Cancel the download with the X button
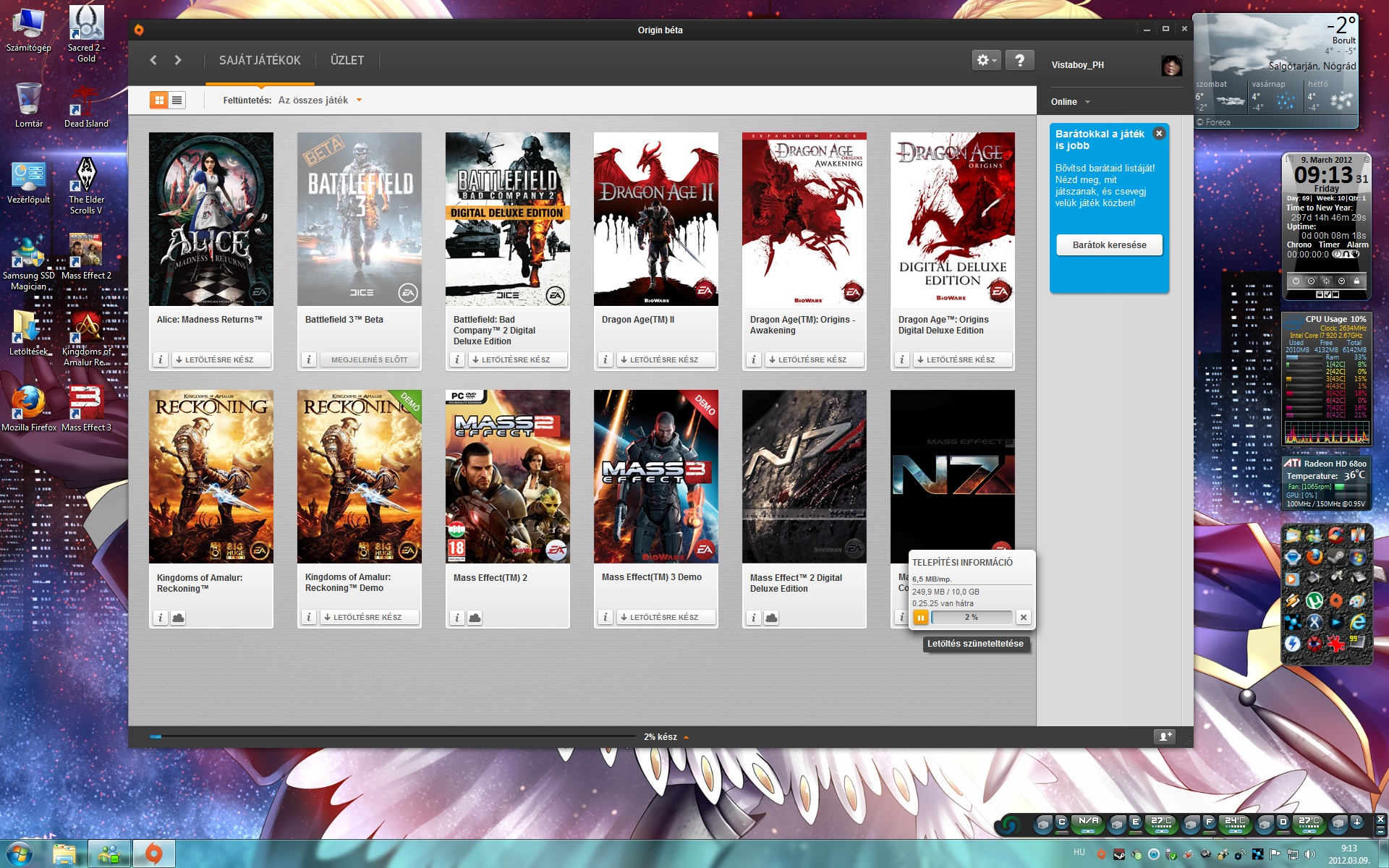Image resolution: width=1389 pixels, height=868 pixels. pyautogui.click(x=1023, y=617)
